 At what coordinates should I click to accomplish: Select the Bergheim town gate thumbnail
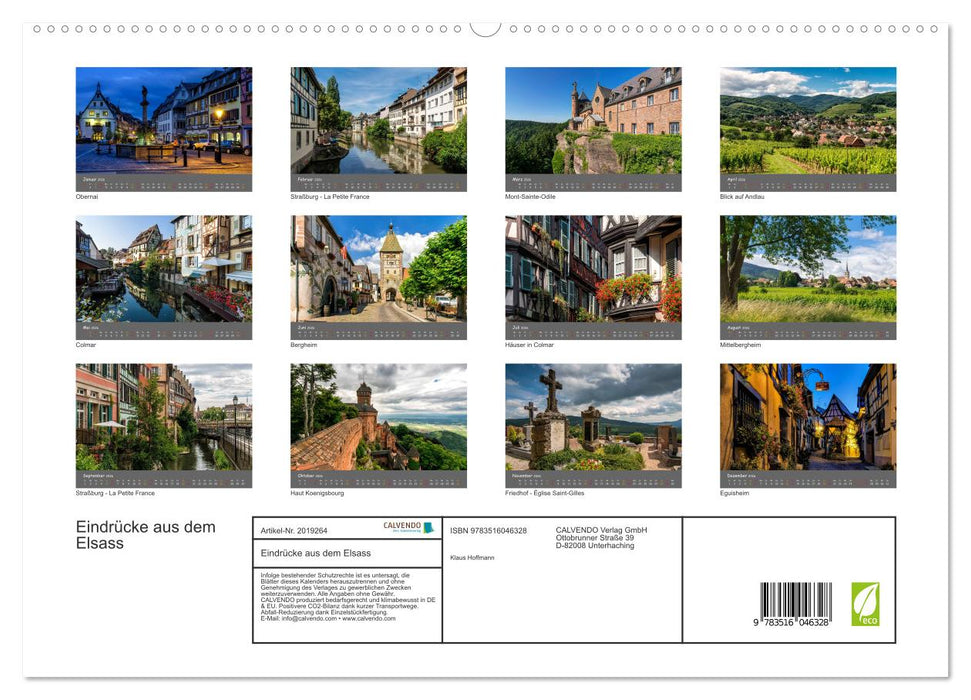coord(378,272)
